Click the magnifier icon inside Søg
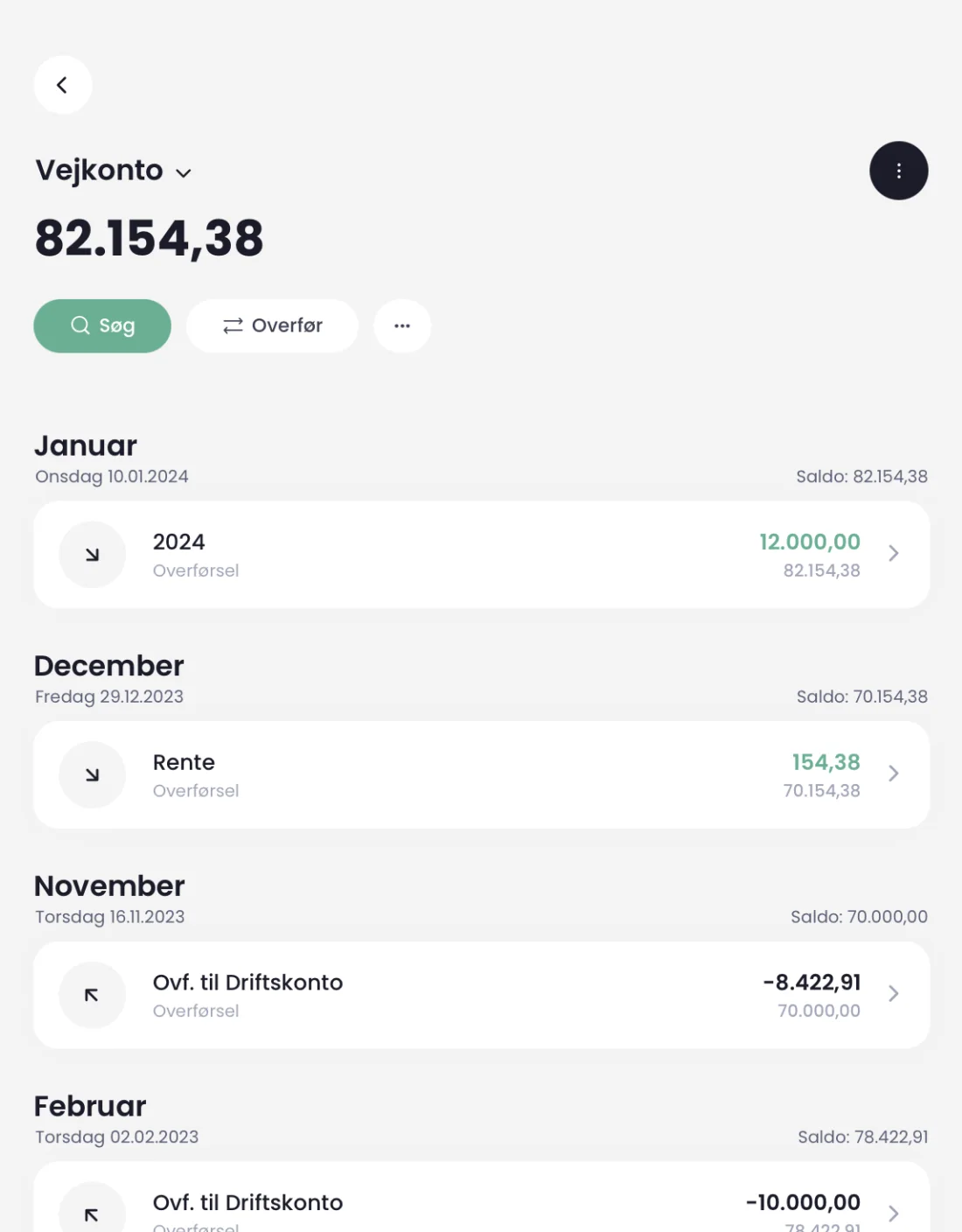 (x=80, y=325)
